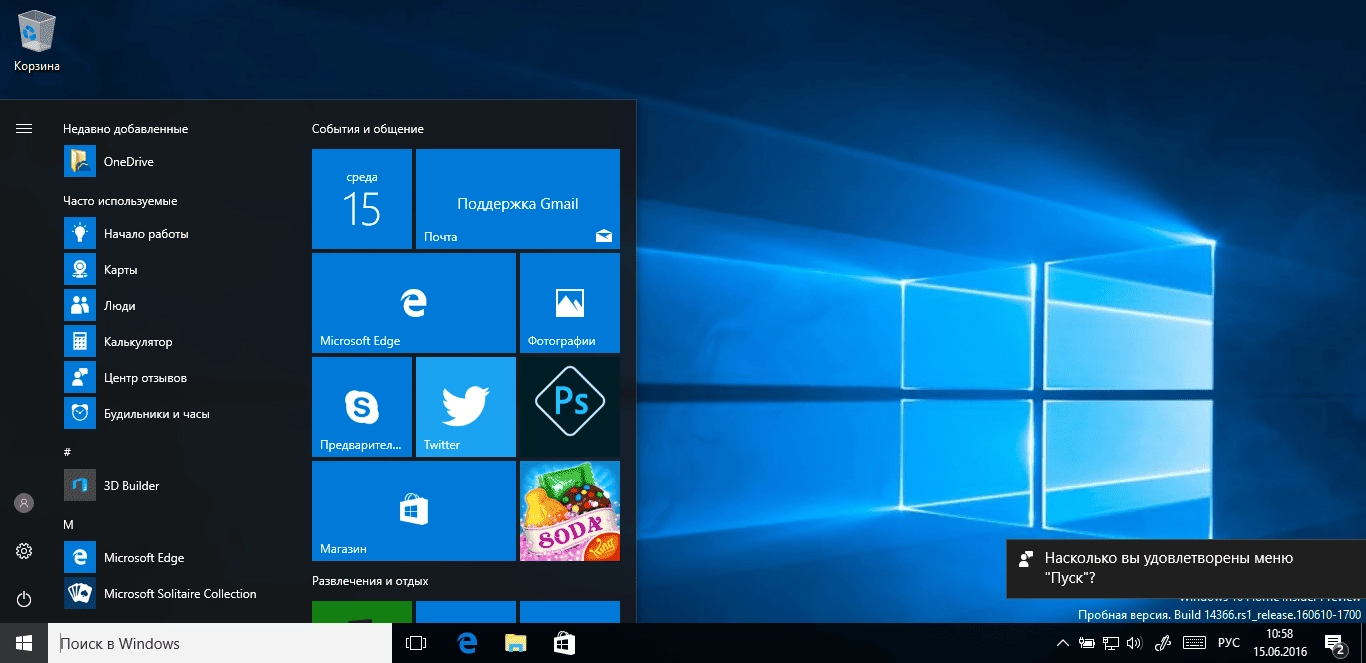Open the Windows Ink pen tray icon
The height and width of the screenshot is (663, 1366).
(x=1163, y=643)
